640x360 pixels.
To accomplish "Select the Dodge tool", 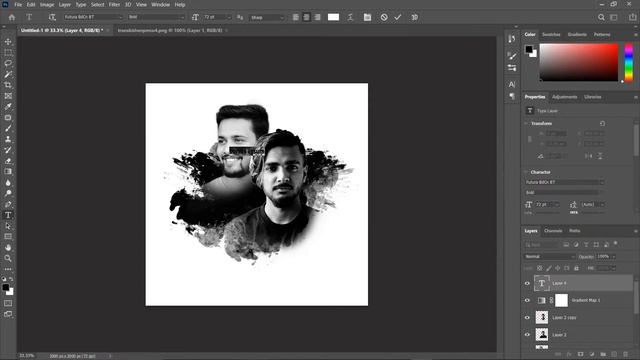I will coord(8,193).
